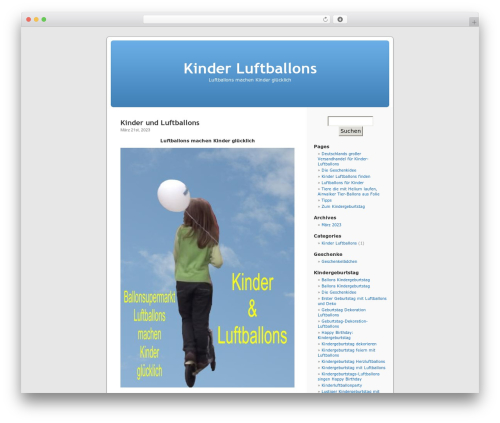Open Kindergeburtstag dekorieren link

click(349, 344)
